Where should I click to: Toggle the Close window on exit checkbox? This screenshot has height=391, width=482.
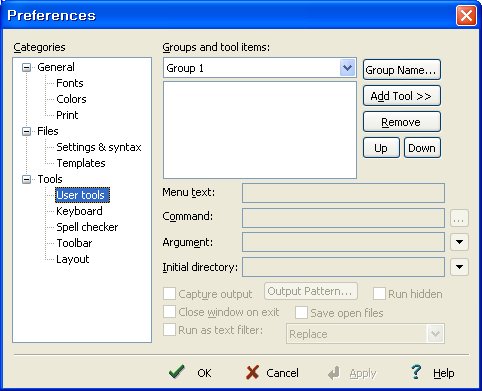tap(169, 312)
